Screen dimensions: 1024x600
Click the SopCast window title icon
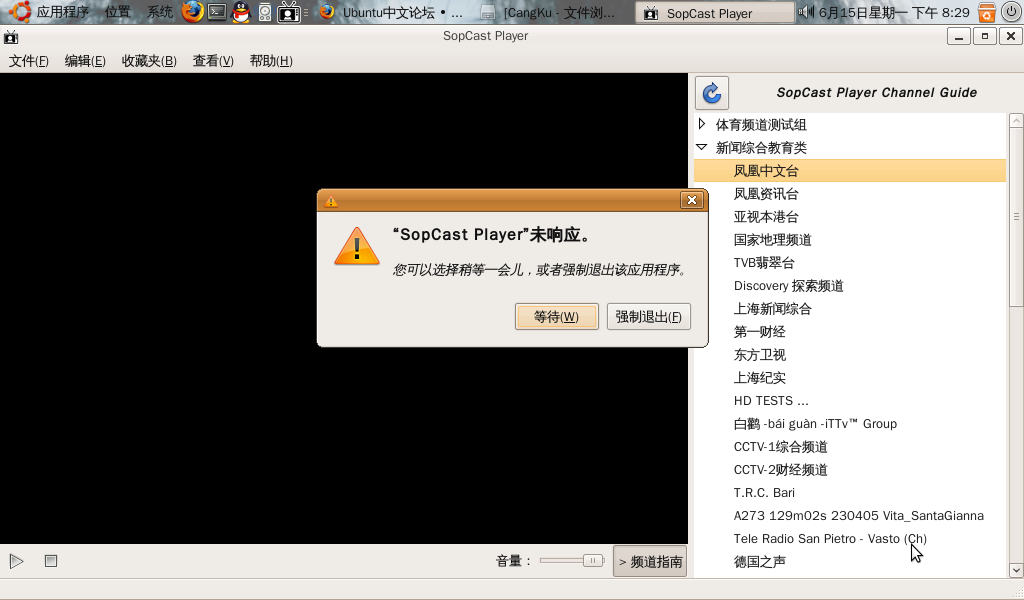10,37
